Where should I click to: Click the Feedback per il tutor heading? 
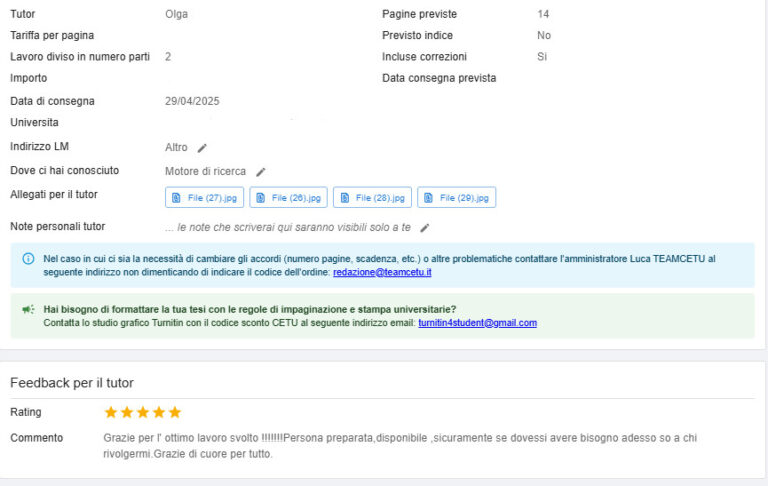coord(72,383)
